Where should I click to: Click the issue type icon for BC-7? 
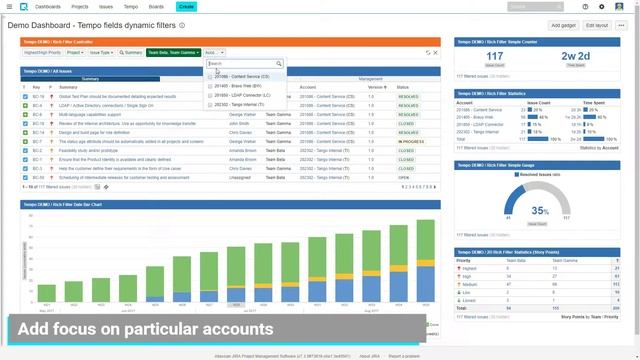(25, 142)
